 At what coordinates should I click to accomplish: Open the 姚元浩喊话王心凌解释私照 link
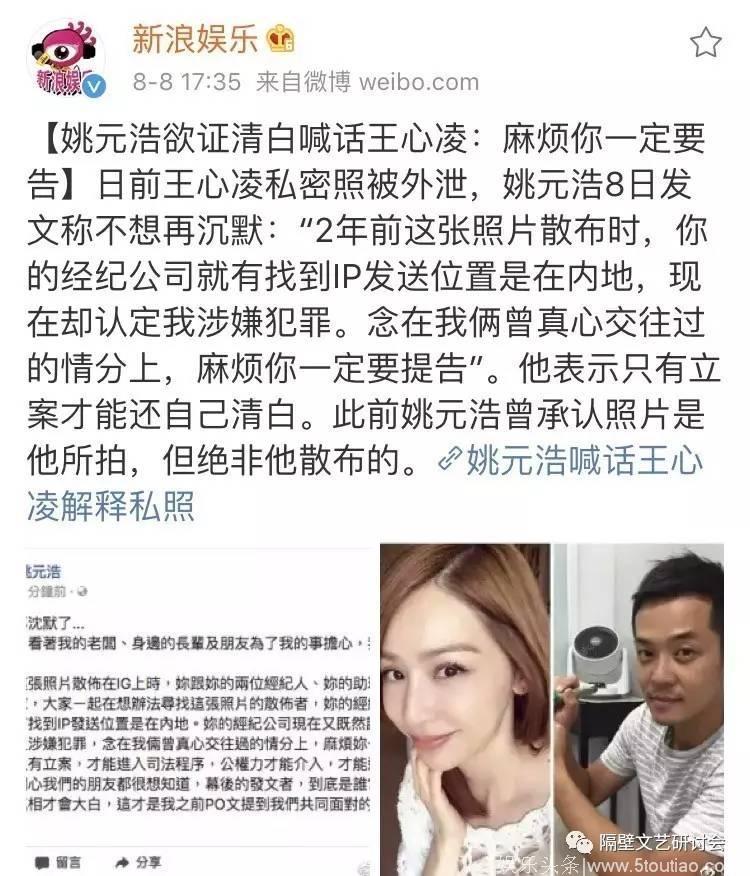[364, 483]
